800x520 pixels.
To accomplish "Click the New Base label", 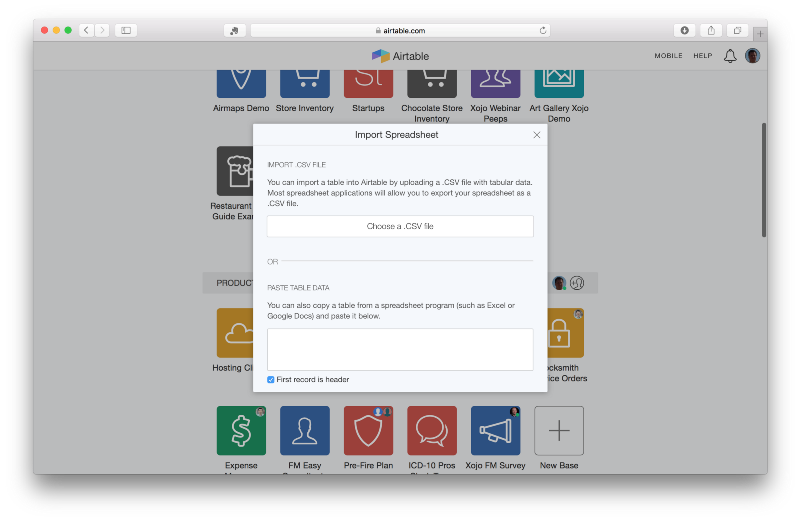I will pos(559,465).
